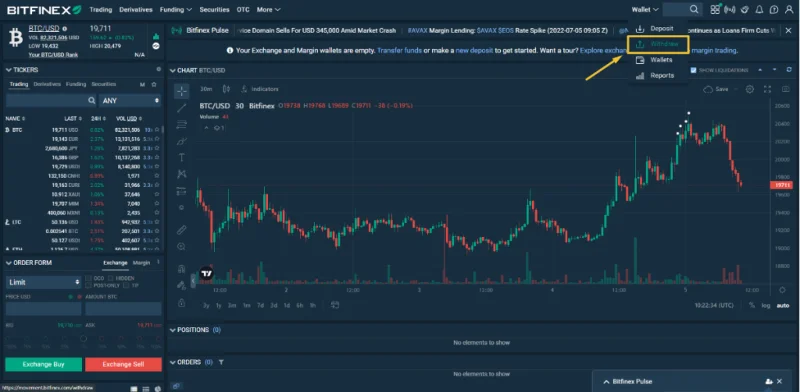Take a chart snapshot with camera icon
This screenshot has height=392, width=800.
(786, 89)
